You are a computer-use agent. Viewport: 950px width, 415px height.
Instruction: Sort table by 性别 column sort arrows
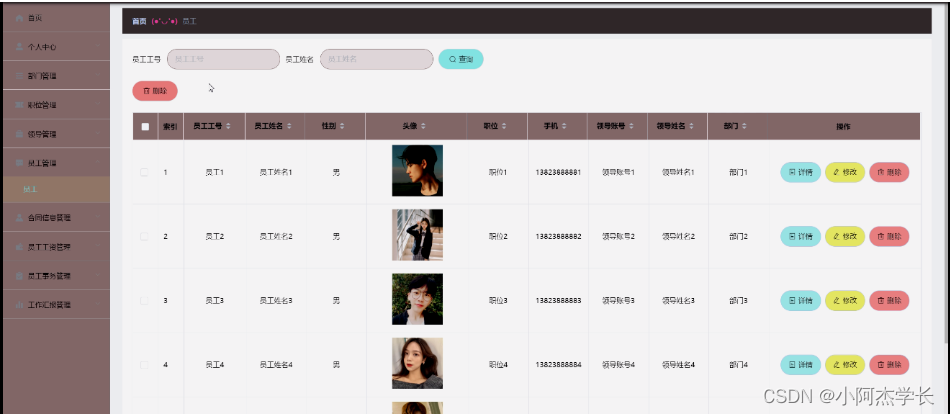342,126
